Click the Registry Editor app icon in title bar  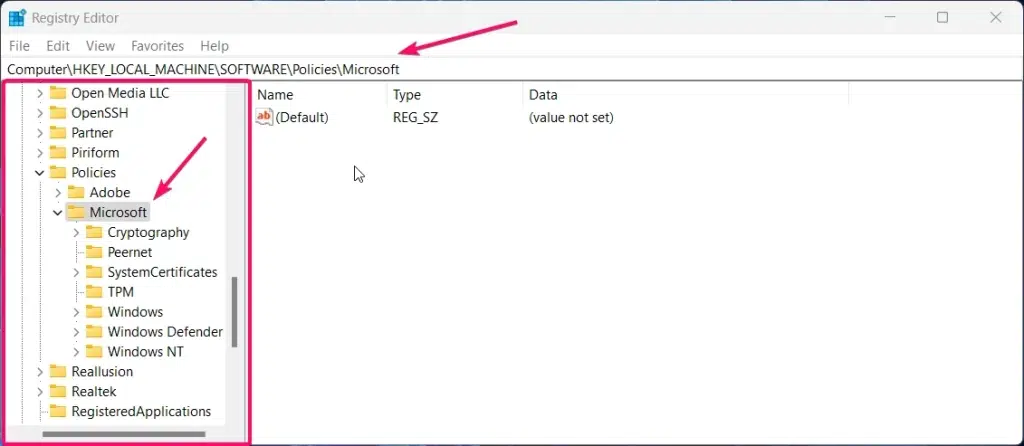[x=17, y=18]
